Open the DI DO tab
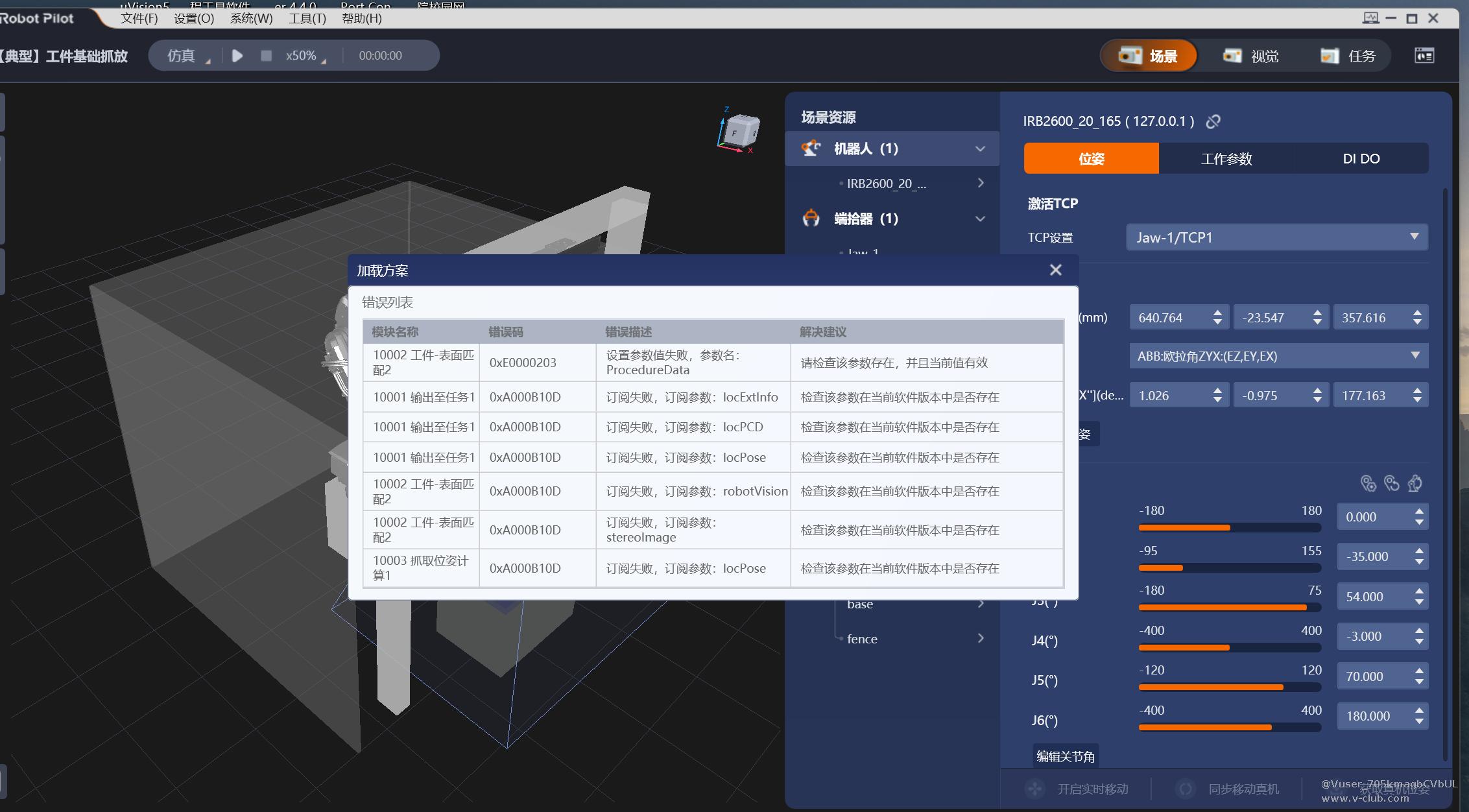 [1361, 159]
